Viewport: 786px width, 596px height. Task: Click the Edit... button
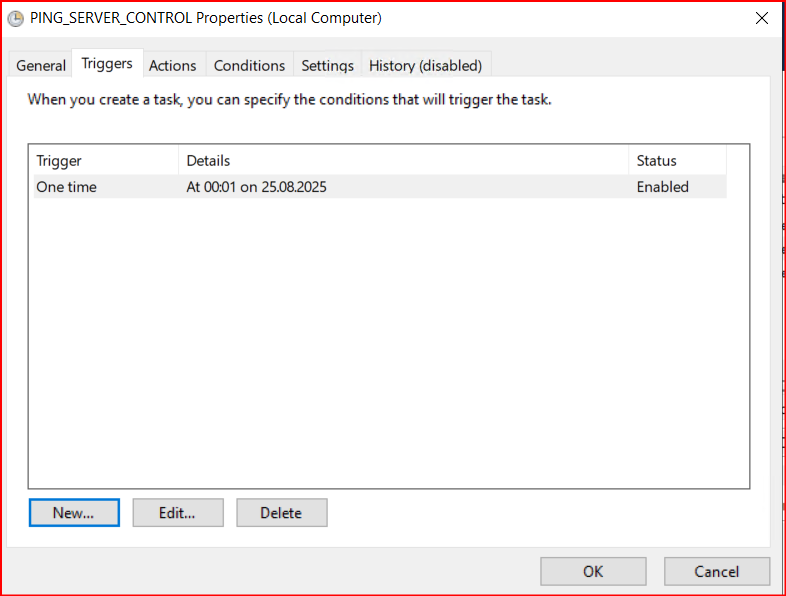point(178,513)
